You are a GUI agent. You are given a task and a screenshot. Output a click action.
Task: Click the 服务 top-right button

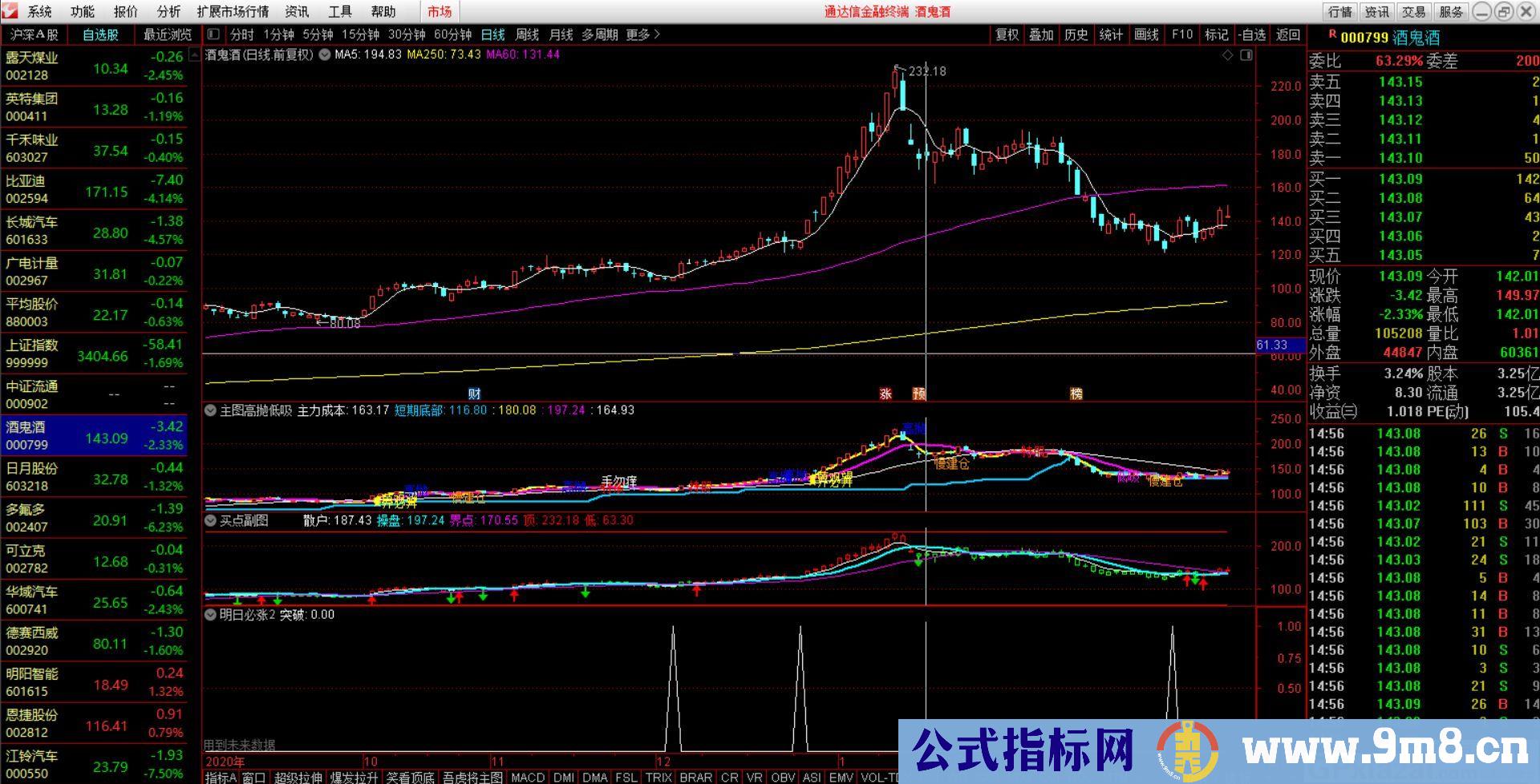pos(1450,11)
